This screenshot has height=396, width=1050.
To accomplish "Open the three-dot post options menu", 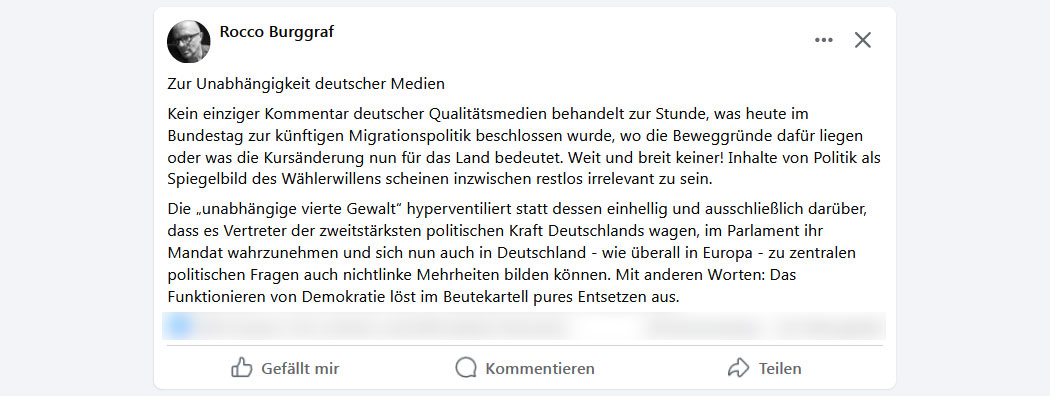I will point(823,40).
